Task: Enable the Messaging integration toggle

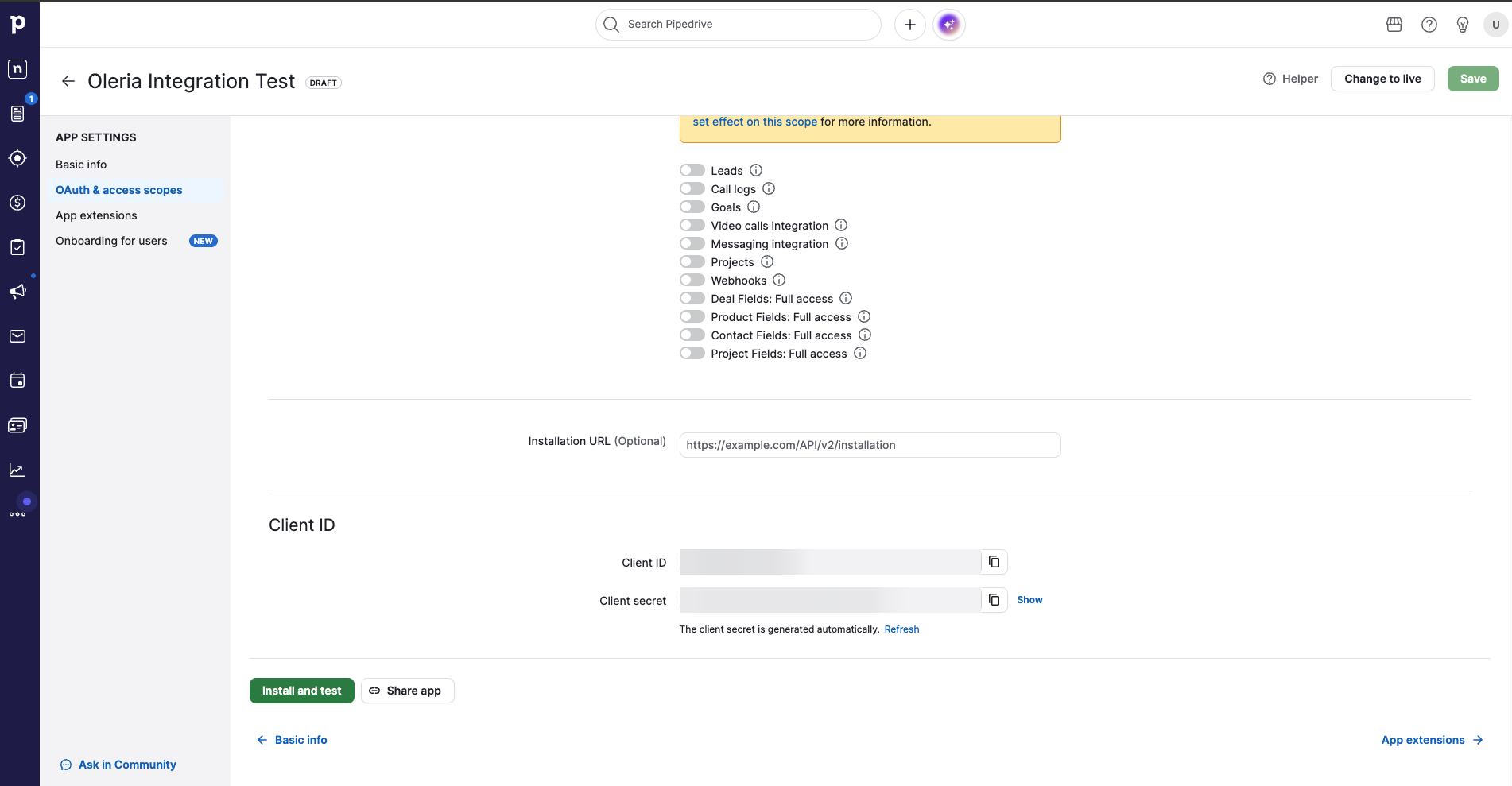Action: pos(692,243)
